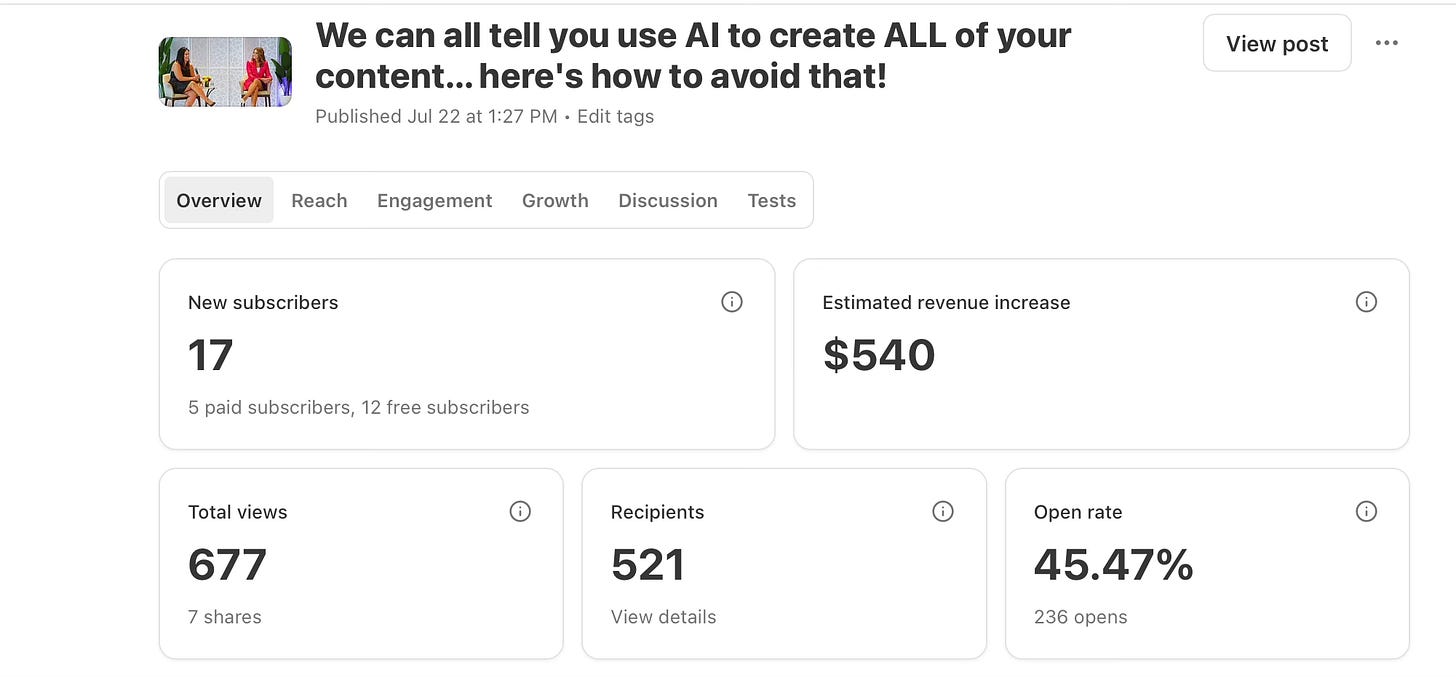Click the Edit tags link
This screenshot has height=677, width=1456.
615,116
